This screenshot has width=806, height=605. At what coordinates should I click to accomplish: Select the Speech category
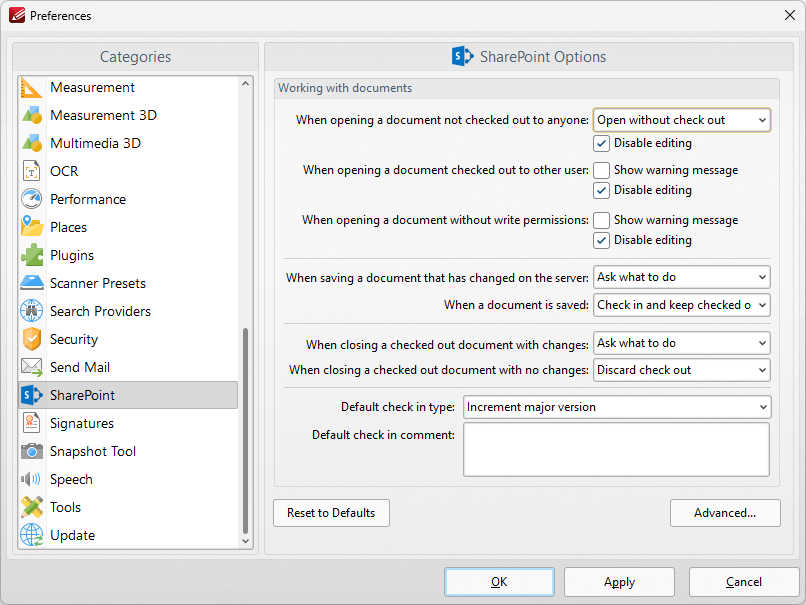click(x=129, y=480)
